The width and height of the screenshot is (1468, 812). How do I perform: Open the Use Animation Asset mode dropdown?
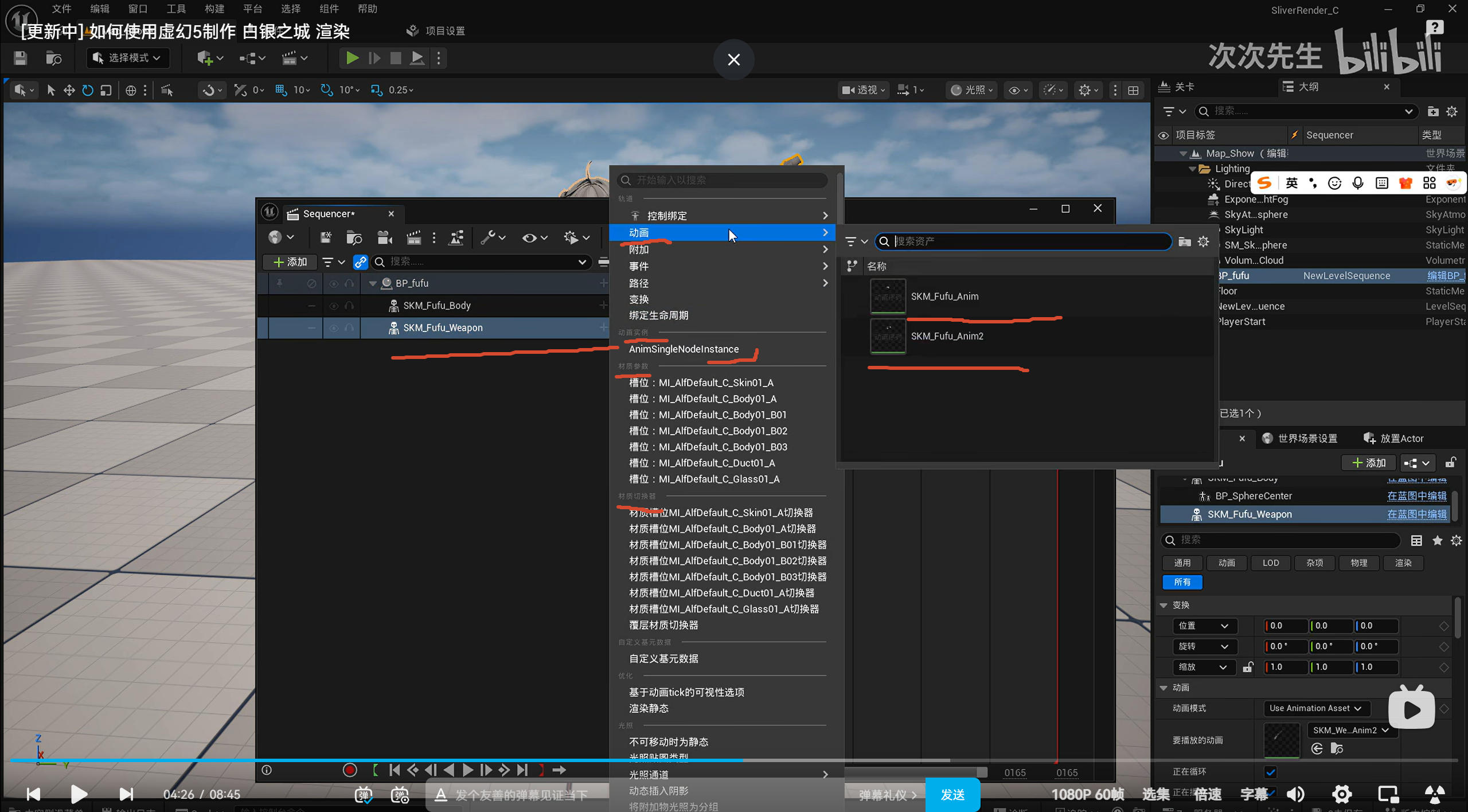click(x=1316, y=708)
